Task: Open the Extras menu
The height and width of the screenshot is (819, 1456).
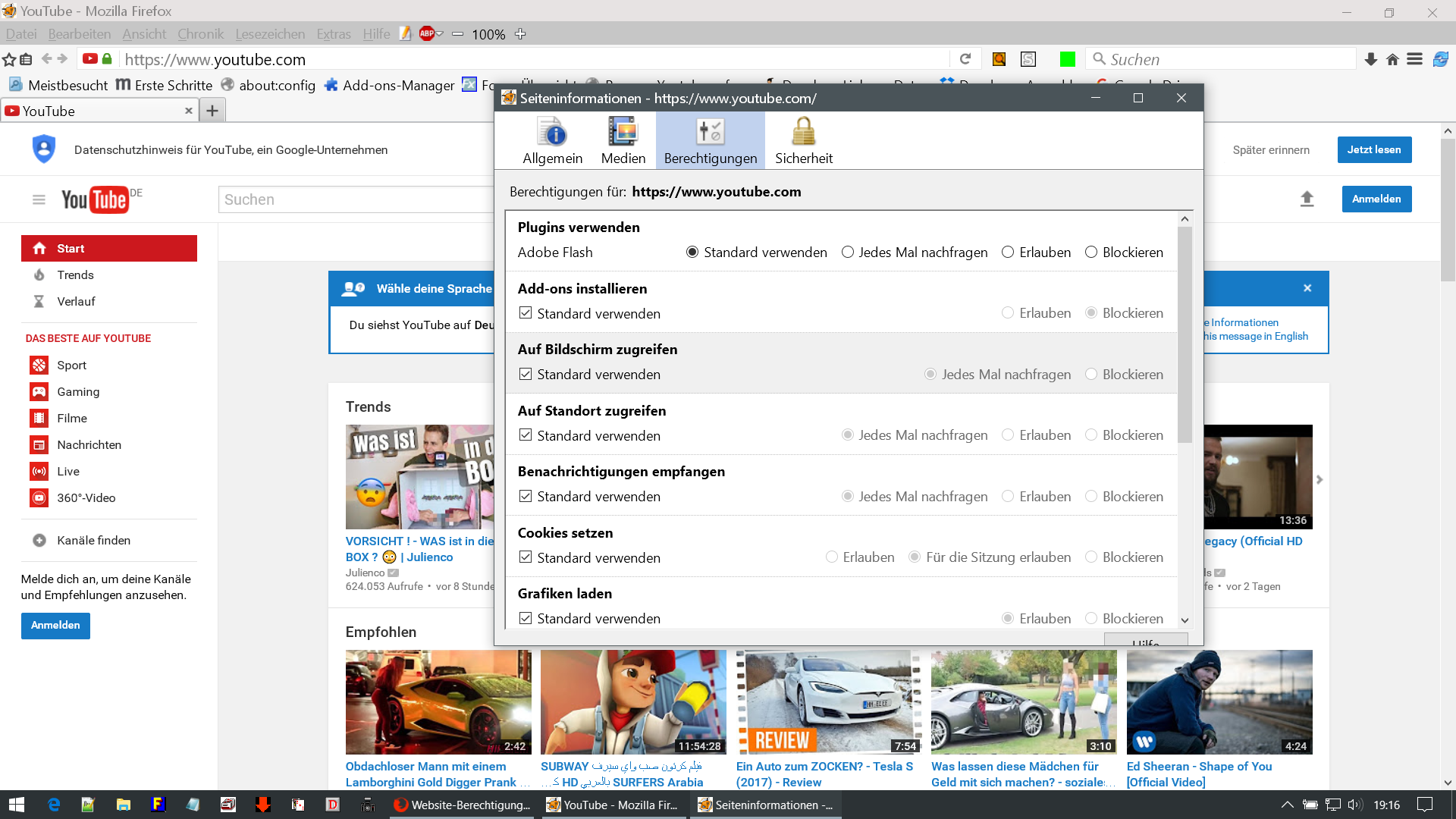Action: tap(333, 34)
